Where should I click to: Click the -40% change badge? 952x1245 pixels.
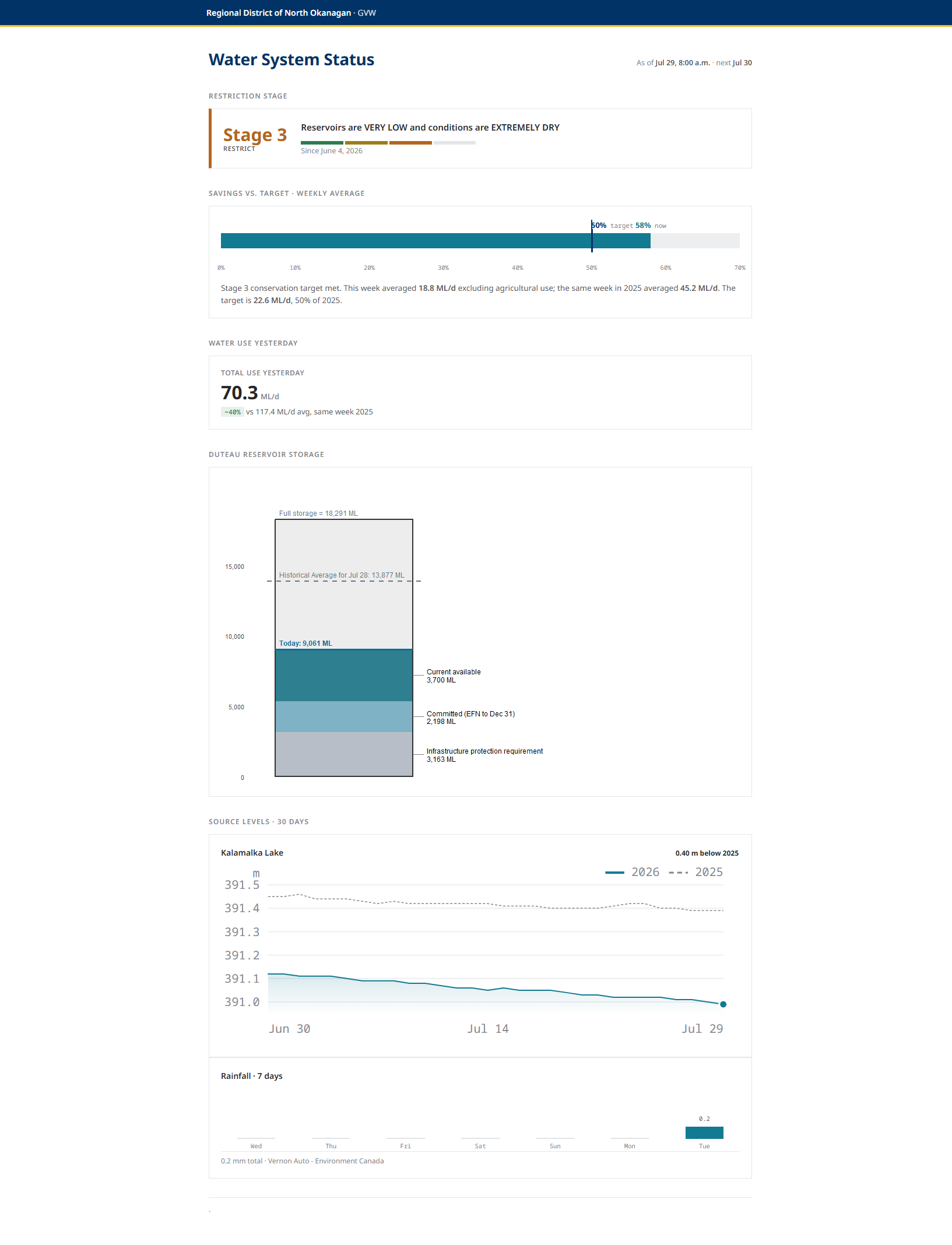pyautogui.click(x=232, y=412)
